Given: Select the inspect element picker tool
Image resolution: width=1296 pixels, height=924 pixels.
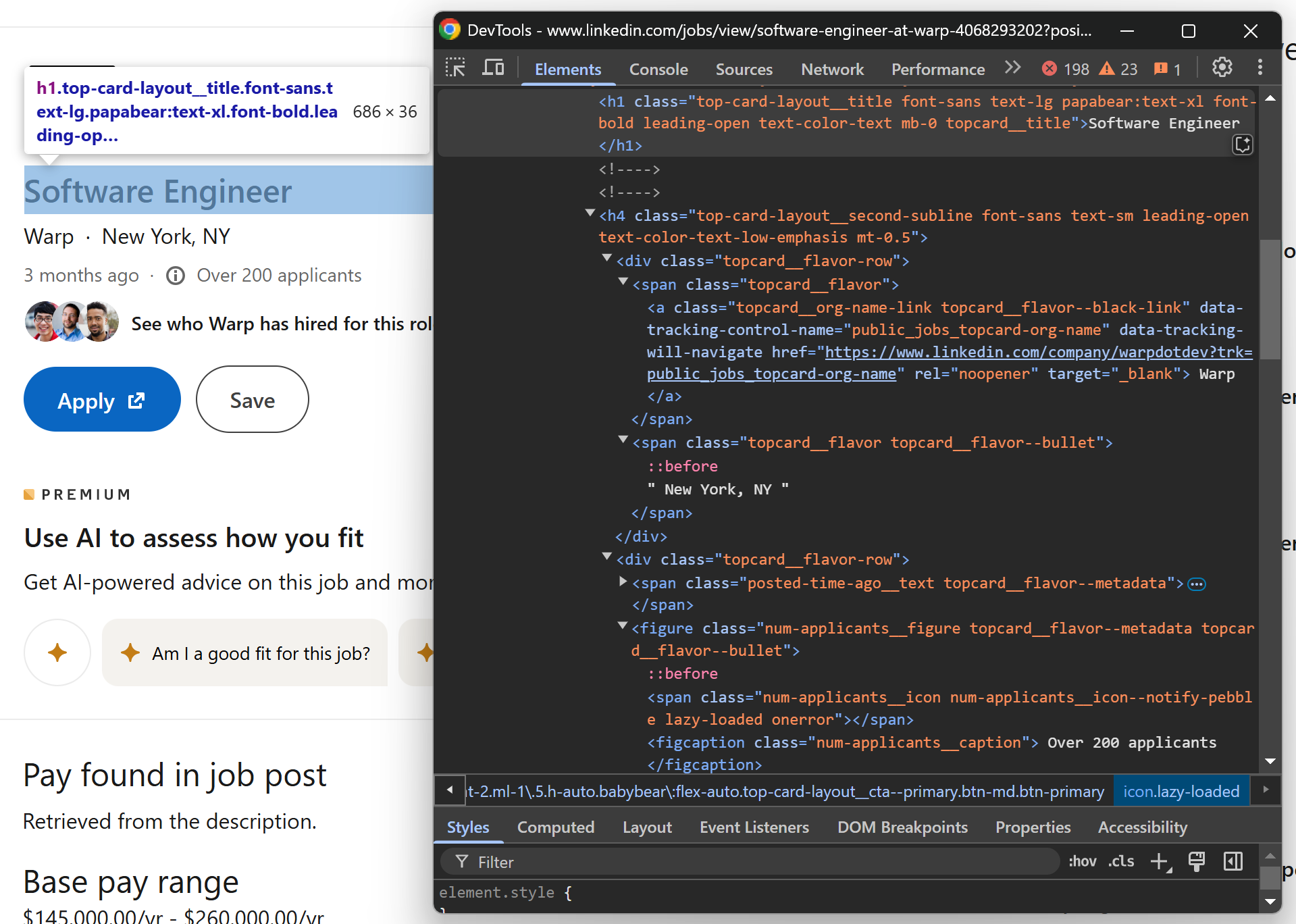Looking at the screenshot, I should coord(455,68).
